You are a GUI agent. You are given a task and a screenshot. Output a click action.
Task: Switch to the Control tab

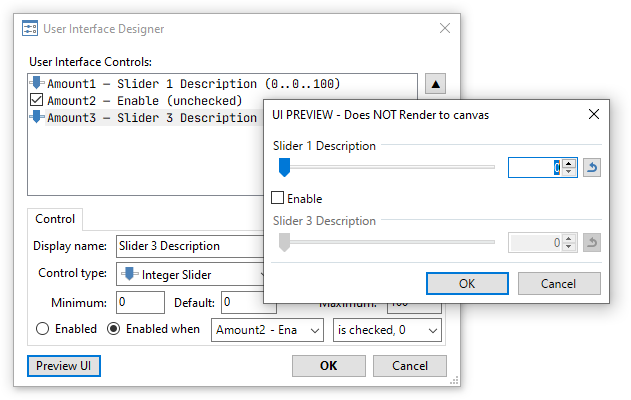[x=54, y=219]
